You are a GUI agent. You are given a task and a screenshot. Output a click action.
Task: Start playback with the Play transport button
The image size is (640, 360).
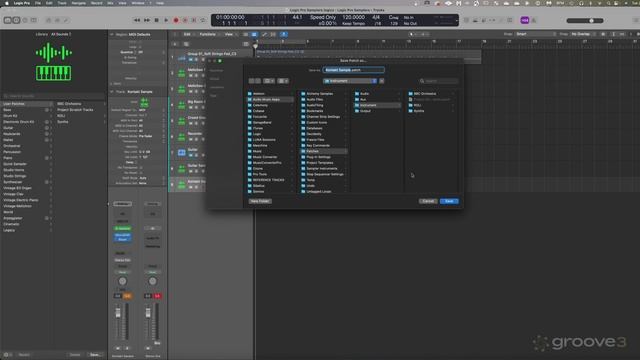pyautogui.click(x=166, y=20)
